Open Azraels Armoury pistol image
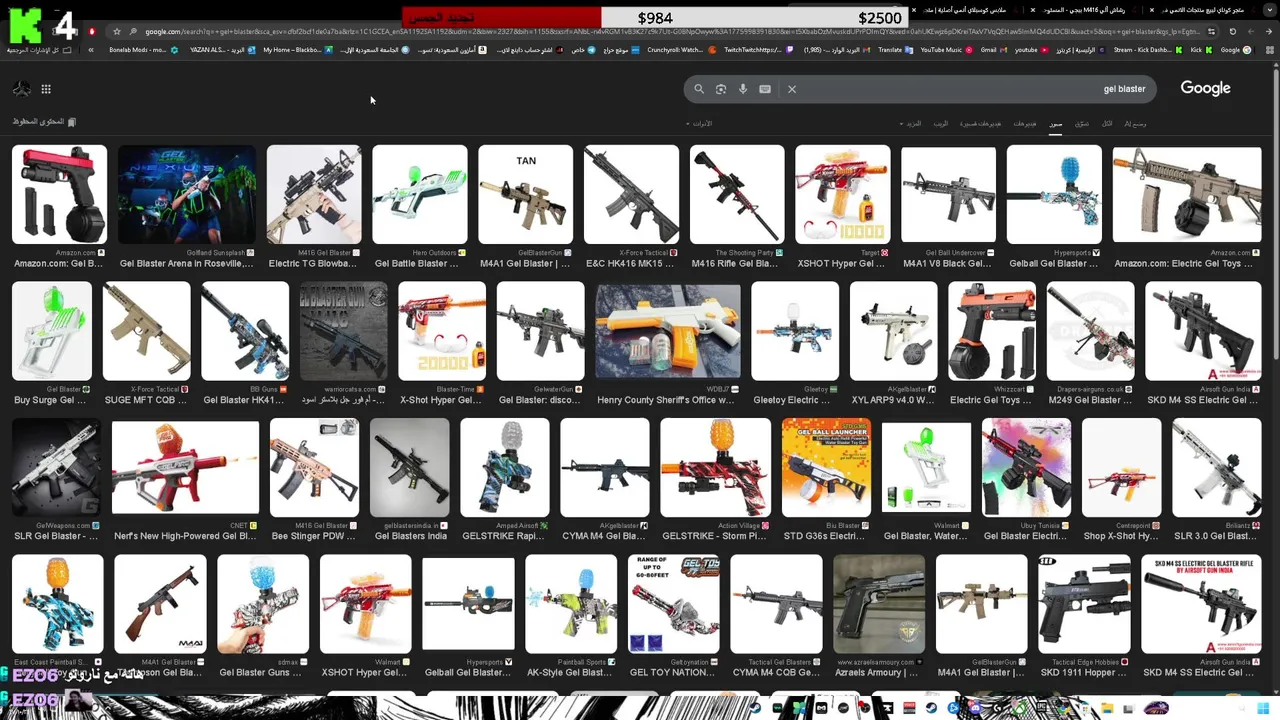The width and height of the screenshot is (1280, 720). 879,605
